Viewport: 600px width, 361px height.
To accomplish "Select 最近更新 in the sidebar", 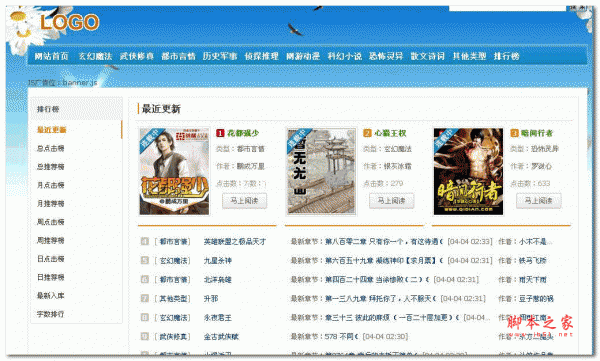I will pos(52,130).
